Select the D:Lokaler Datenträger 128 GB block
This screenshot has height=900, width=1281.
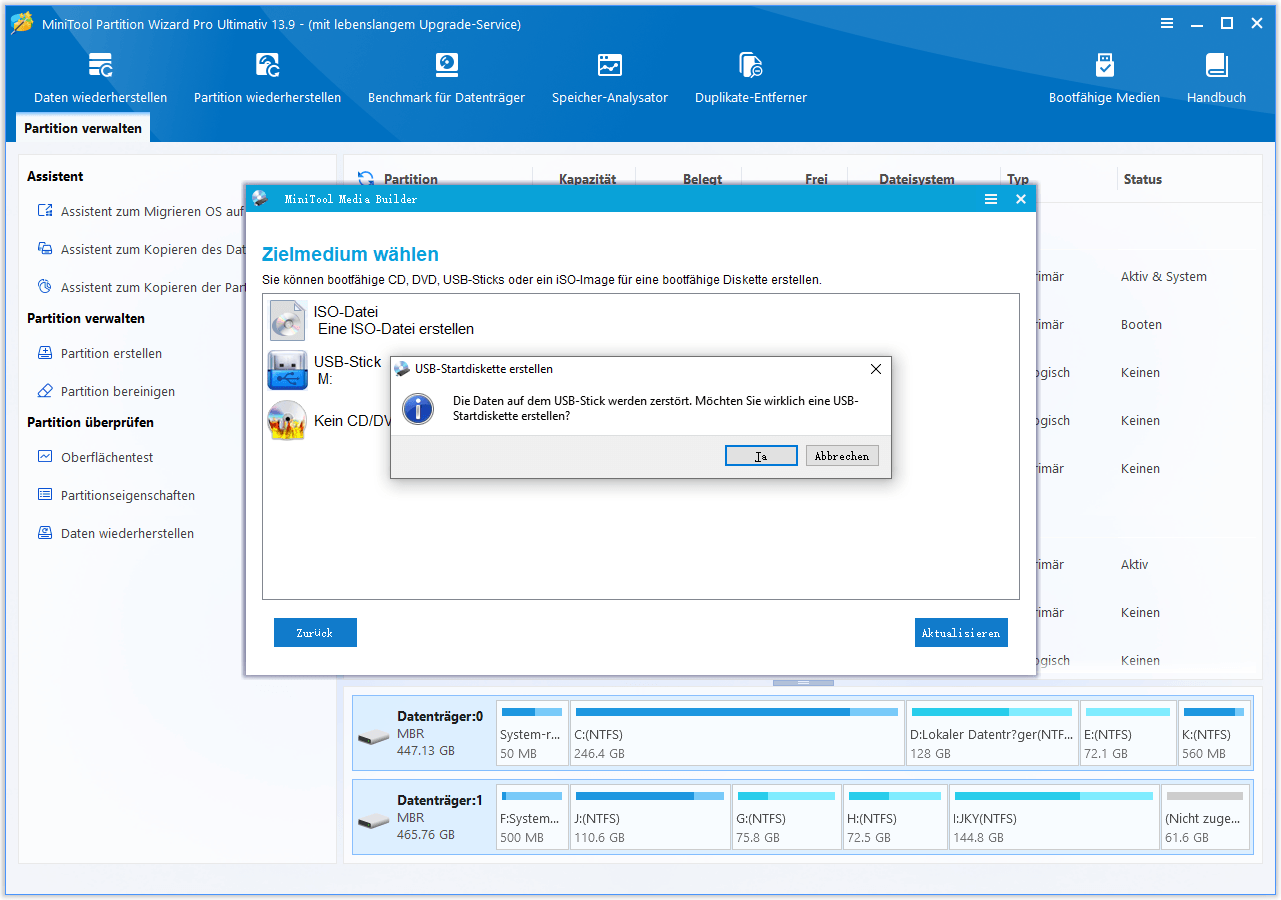tap(992, 733)
